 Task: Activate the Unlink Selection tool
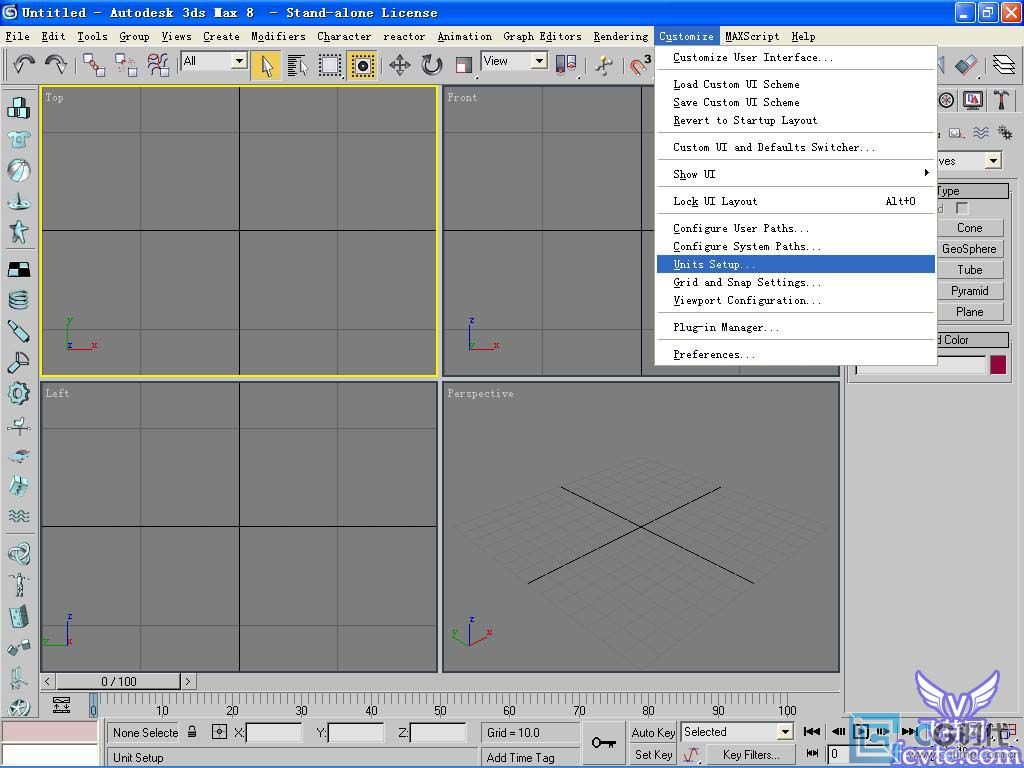pos(125,65)
